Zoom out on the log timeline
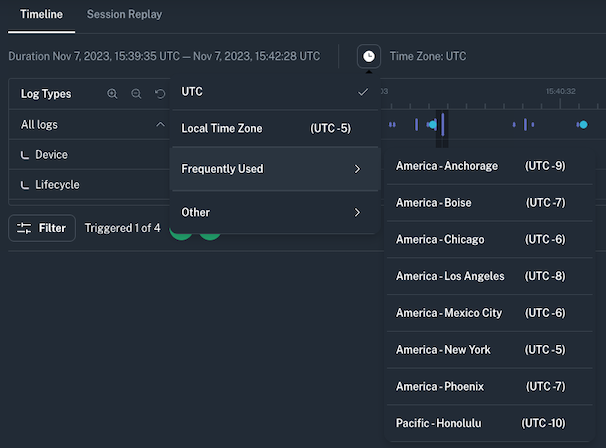 pyautogui.click(x=136, y=94)
